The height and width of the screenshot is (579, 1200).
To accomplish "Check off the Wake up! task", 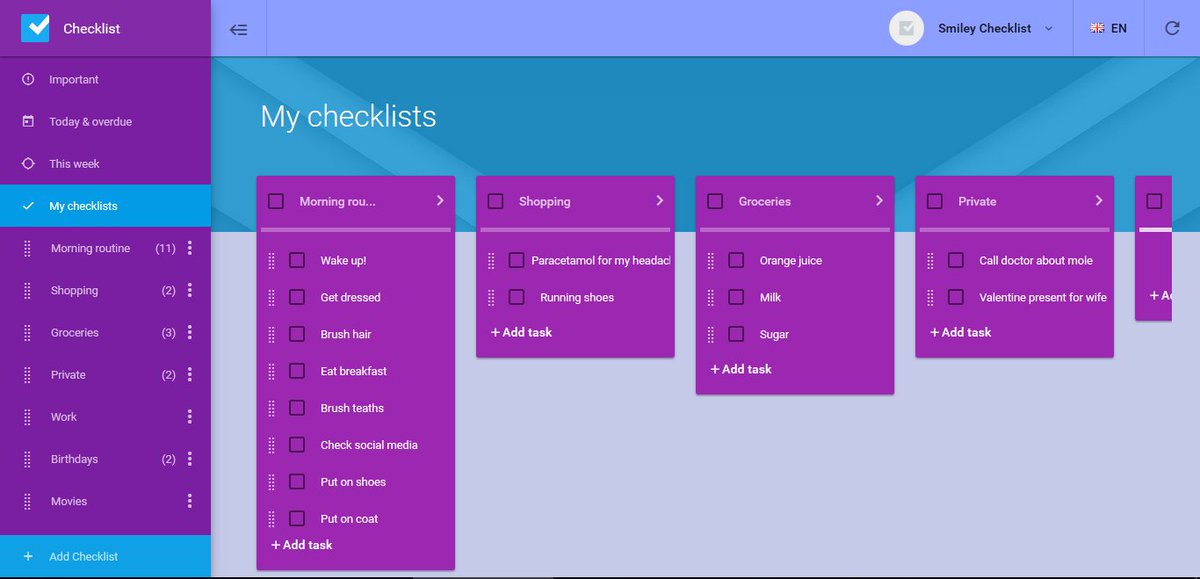I will point(297,260).
